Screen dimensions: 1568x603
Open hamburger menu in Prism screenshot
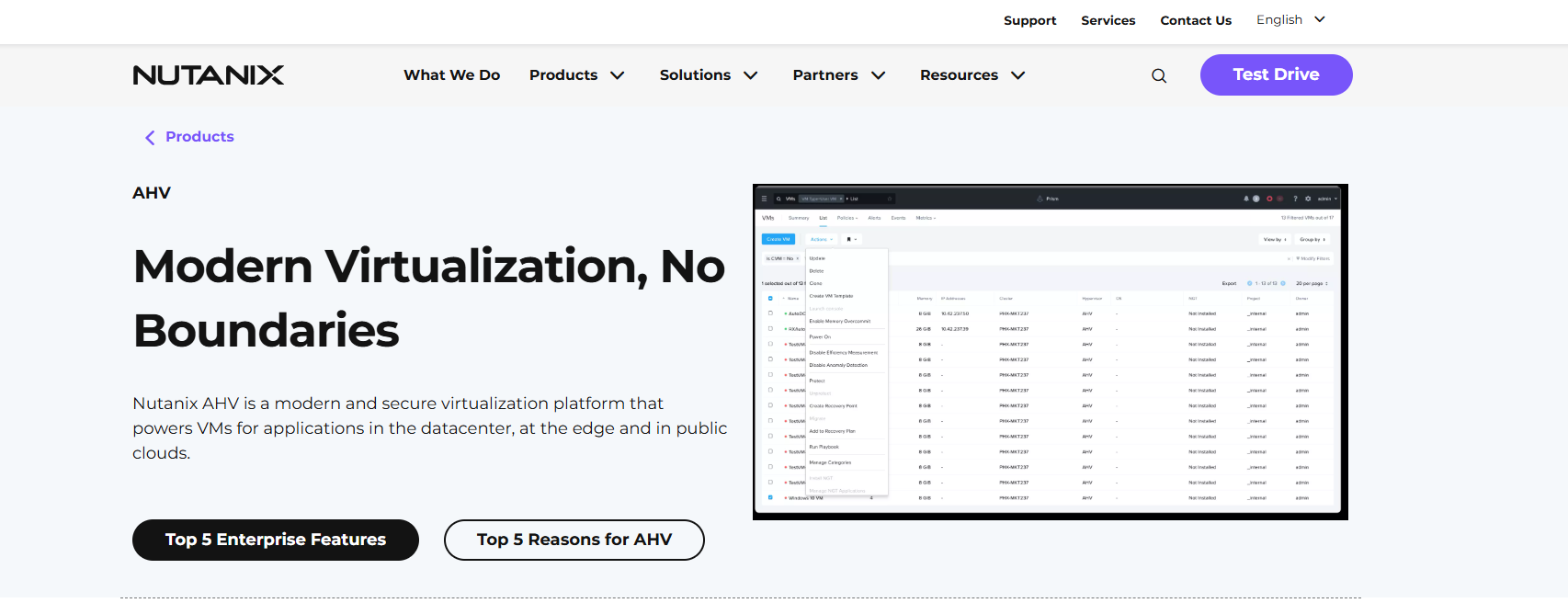tap(764, 199)
